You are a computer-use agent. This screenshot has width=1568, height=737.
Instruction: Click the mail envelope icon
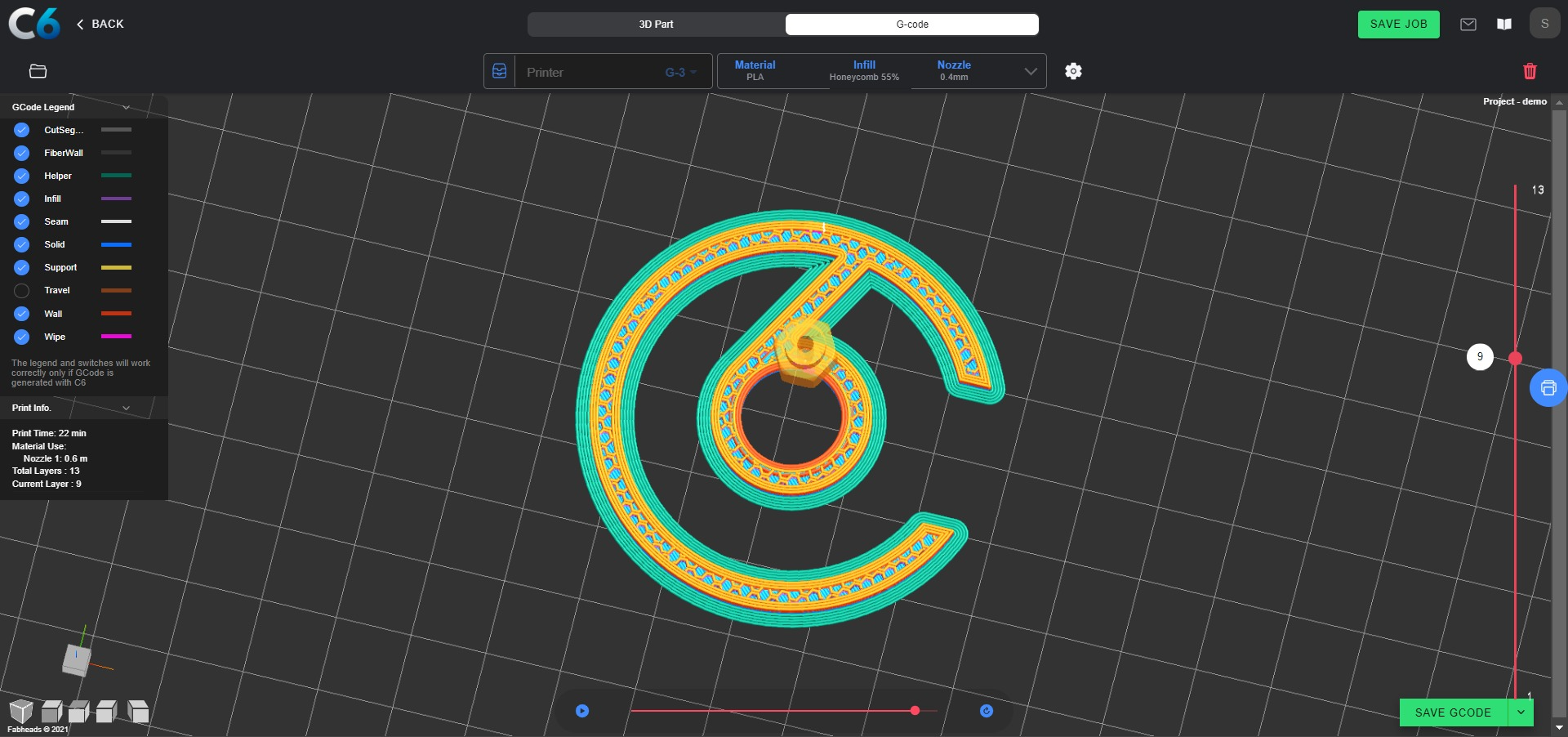point(1468,25)
